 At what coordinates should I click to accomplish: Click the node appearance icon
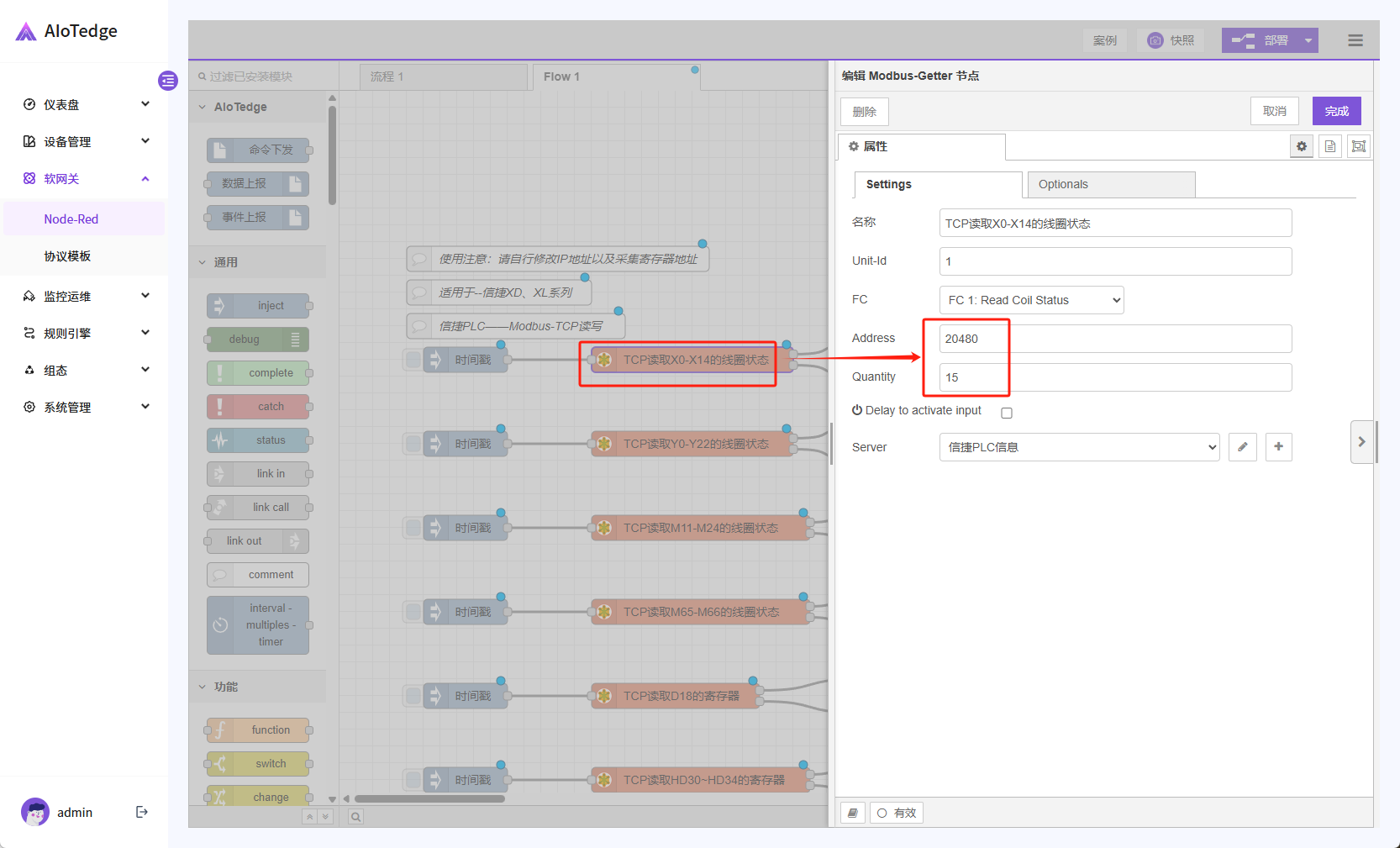click(1358, 146)
